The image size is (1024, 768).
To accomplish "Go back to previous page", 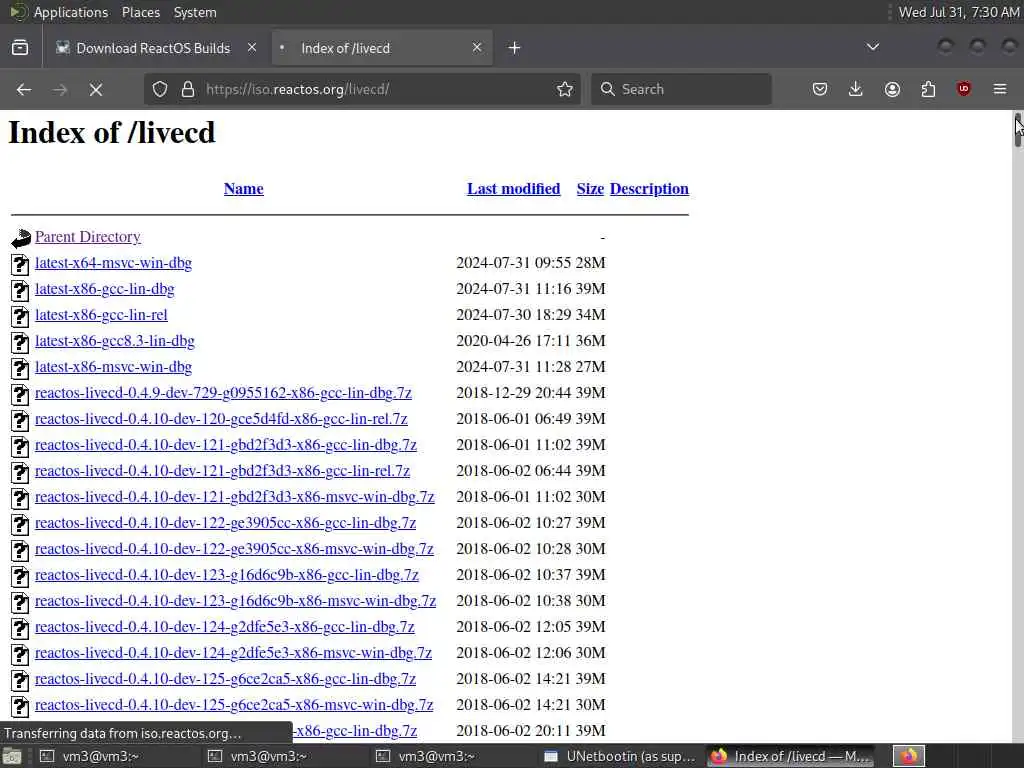I will pyautogui.click(x=24, y=89).
